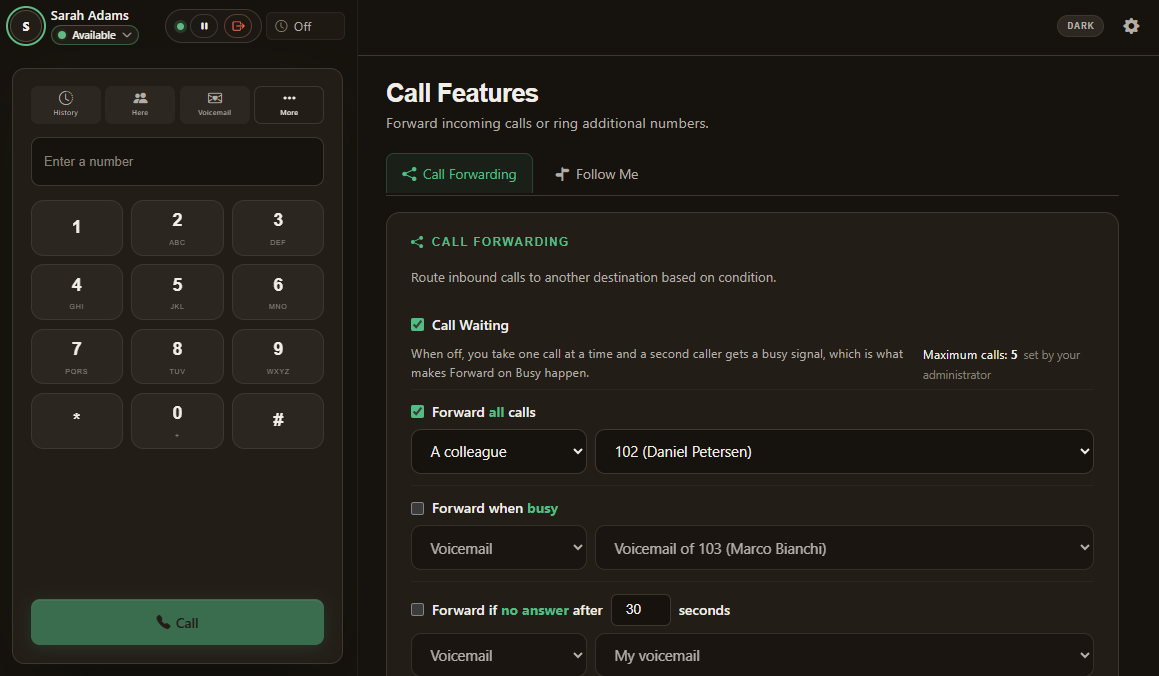Dial digit 5 JKL on keypad
Viewport: 1159px width, 676px height.
[x=177, y=292]
